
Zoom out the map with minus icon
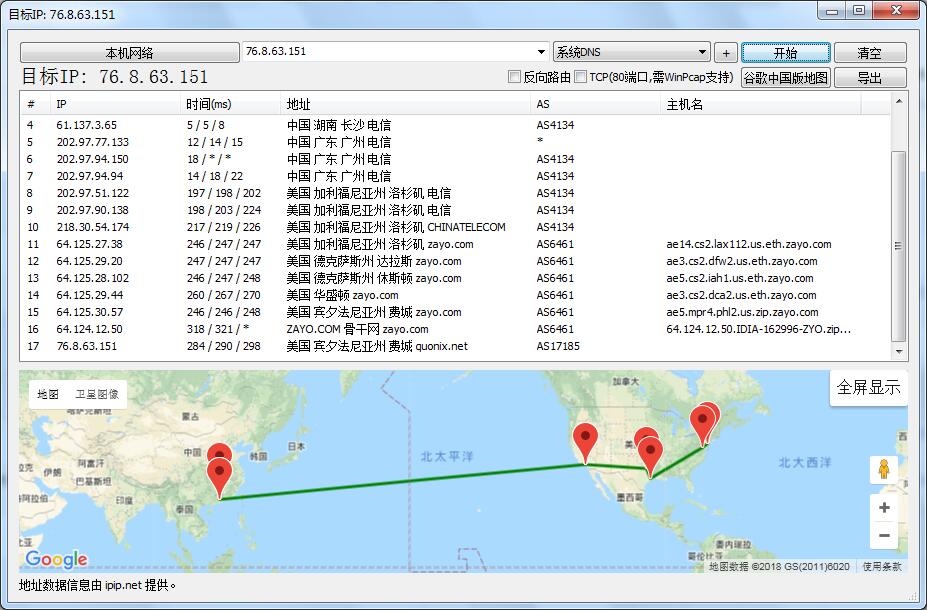[884, 537]
